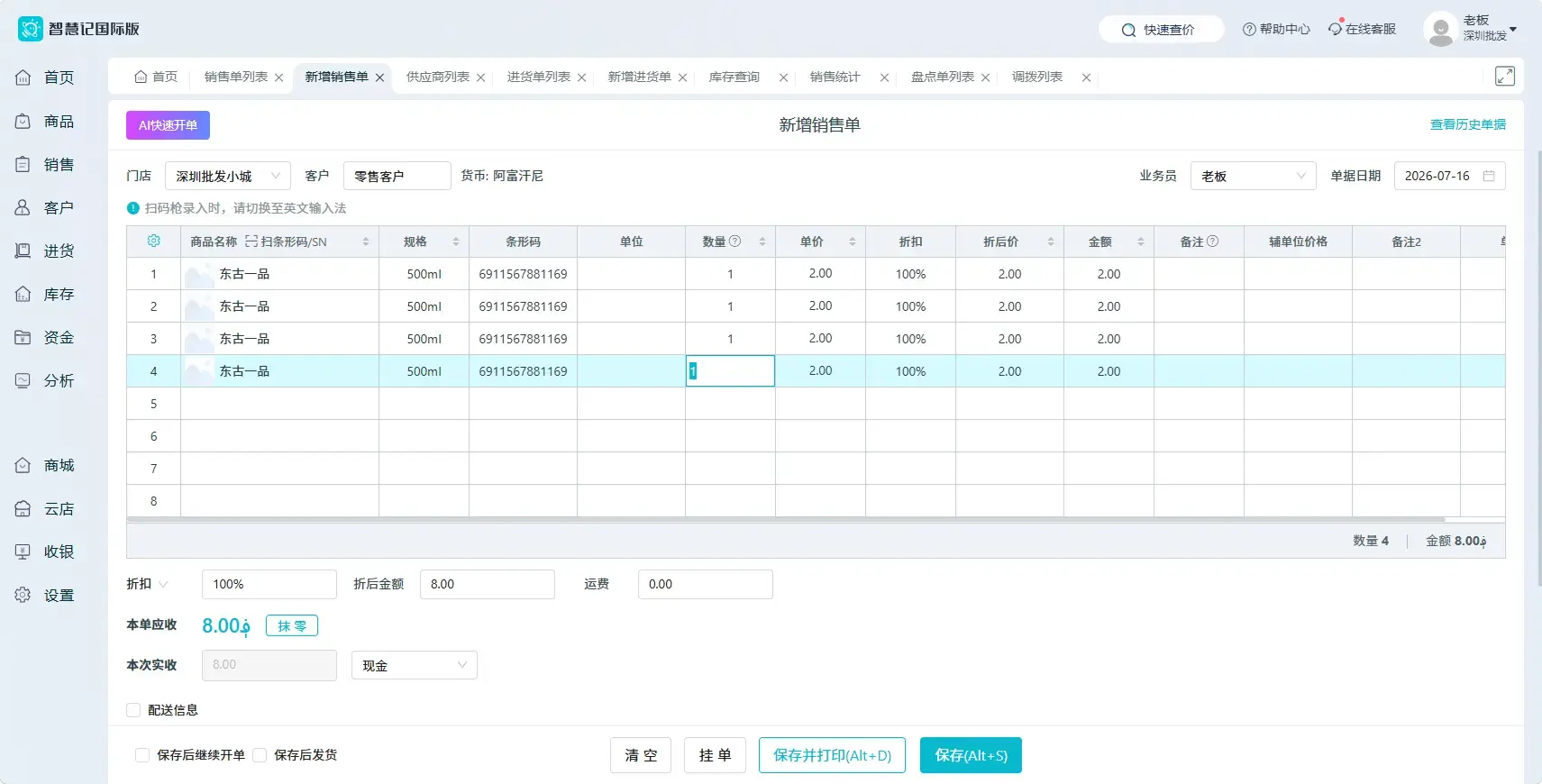Viewport: 1542px width, 784px height.
Task: Click the AI快速开单 button
Action: (x=168, y=125)
